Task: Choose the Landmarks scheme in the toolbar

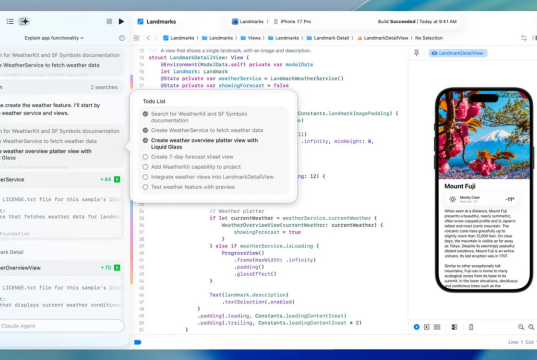Action: [248, 22]
